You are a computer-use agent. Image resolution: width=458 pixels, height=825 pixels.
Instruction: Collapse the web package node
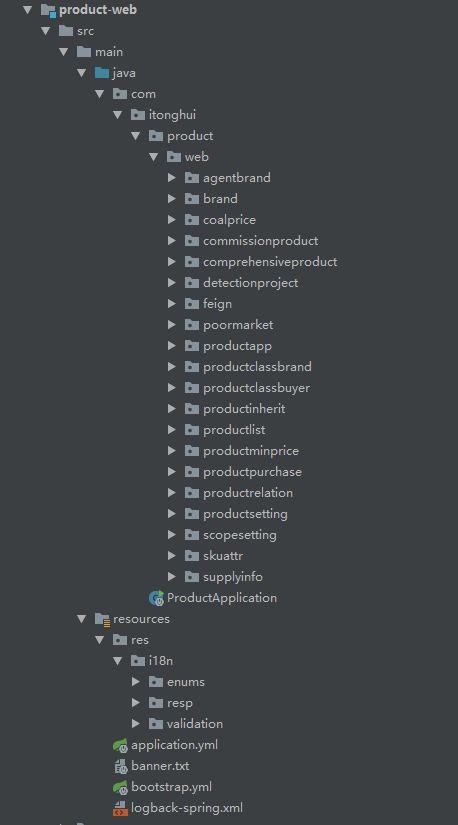pos(153,157)
